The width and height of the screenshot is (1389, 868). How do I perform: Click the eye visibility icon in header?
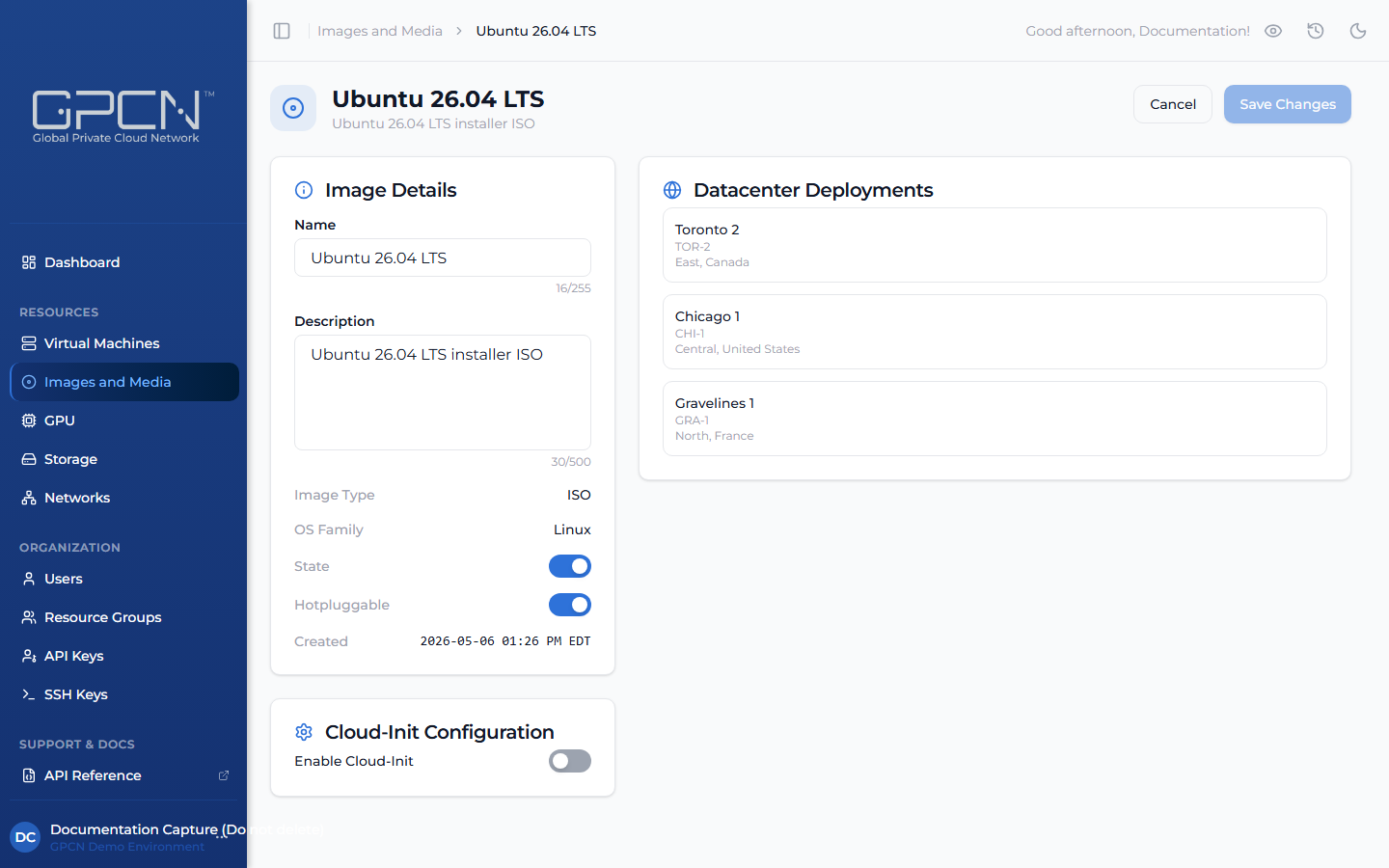coord(1273,31)
